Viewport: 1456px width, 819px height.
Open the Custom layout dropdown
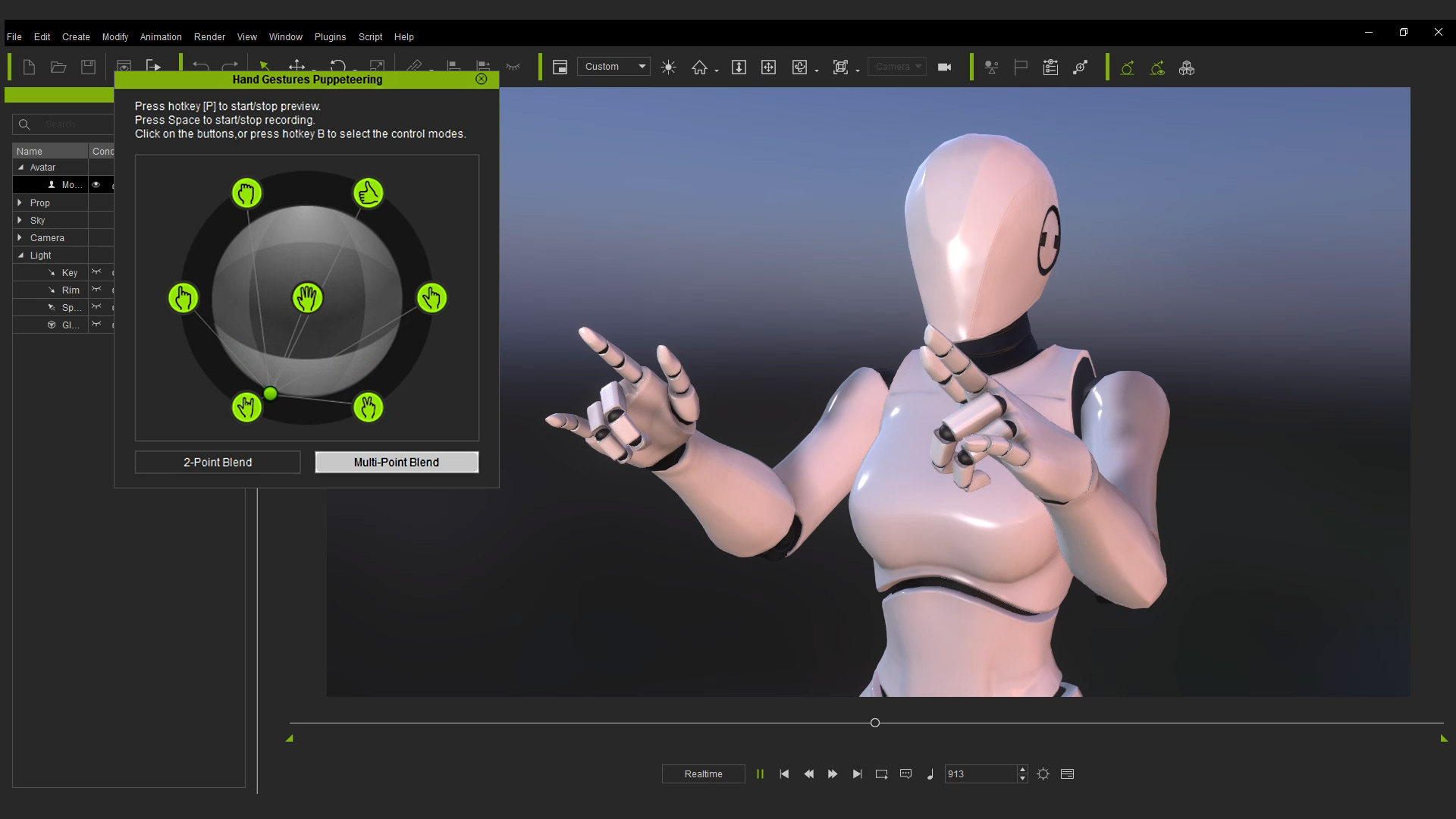coord(613,67)
